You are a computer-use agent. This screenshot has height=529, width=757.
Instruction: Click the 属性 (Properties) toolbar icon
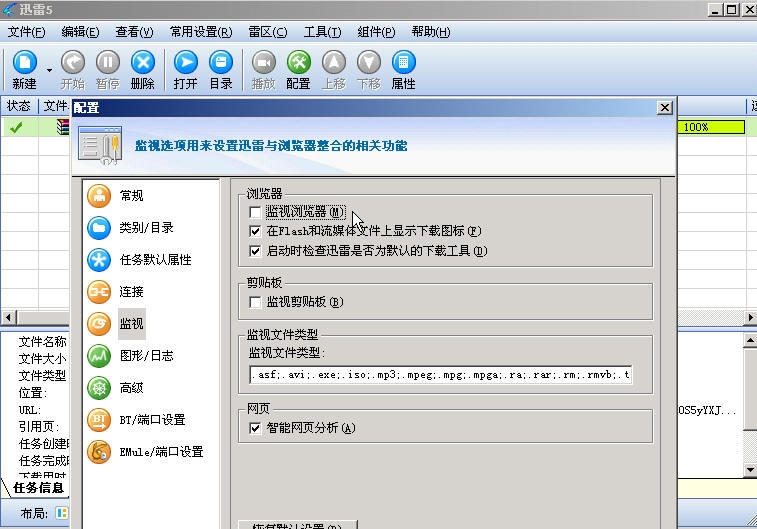tap(404, 63)
